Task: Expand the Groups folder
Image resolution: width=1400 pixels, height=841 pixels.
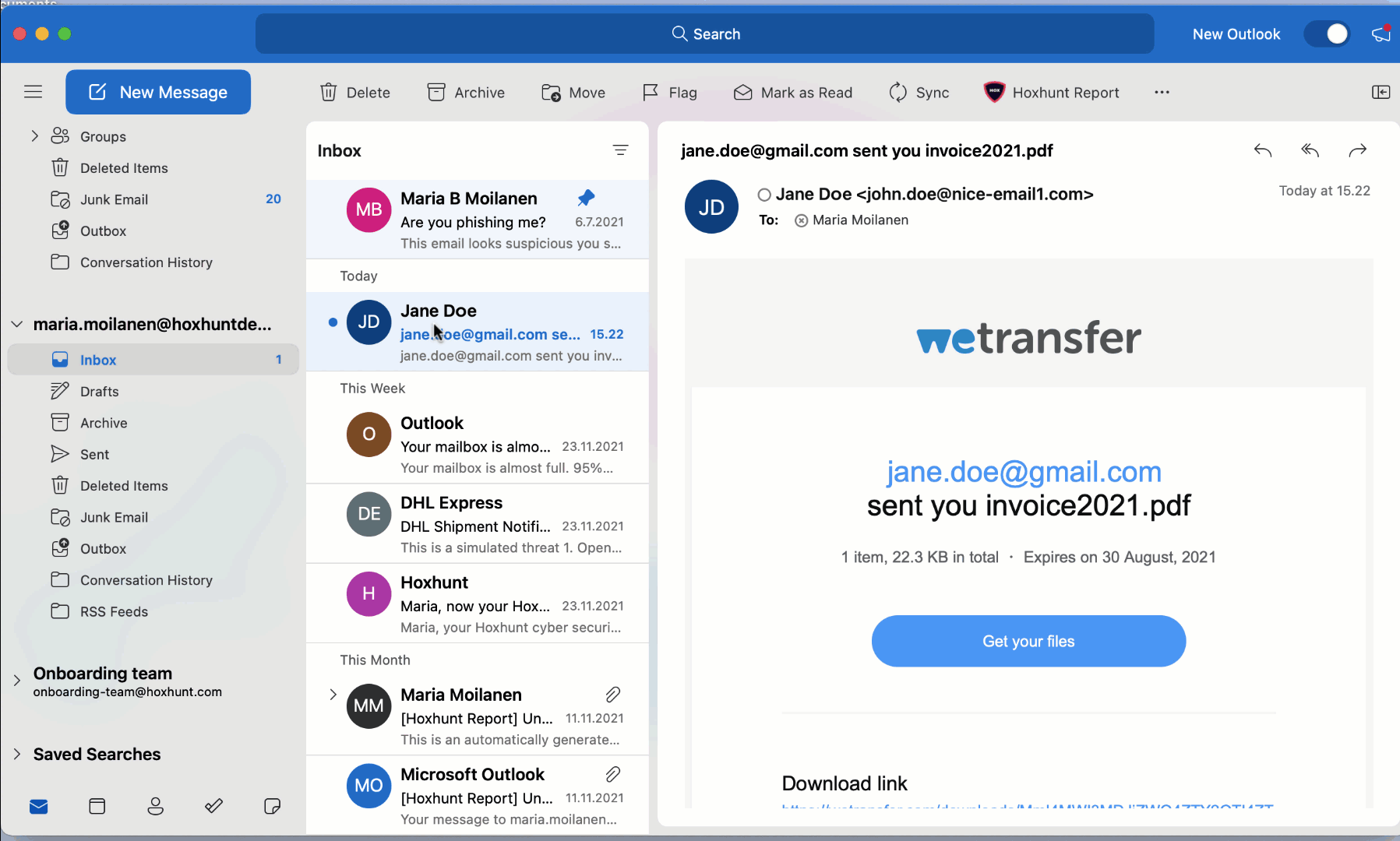Action: pos(34,136)
